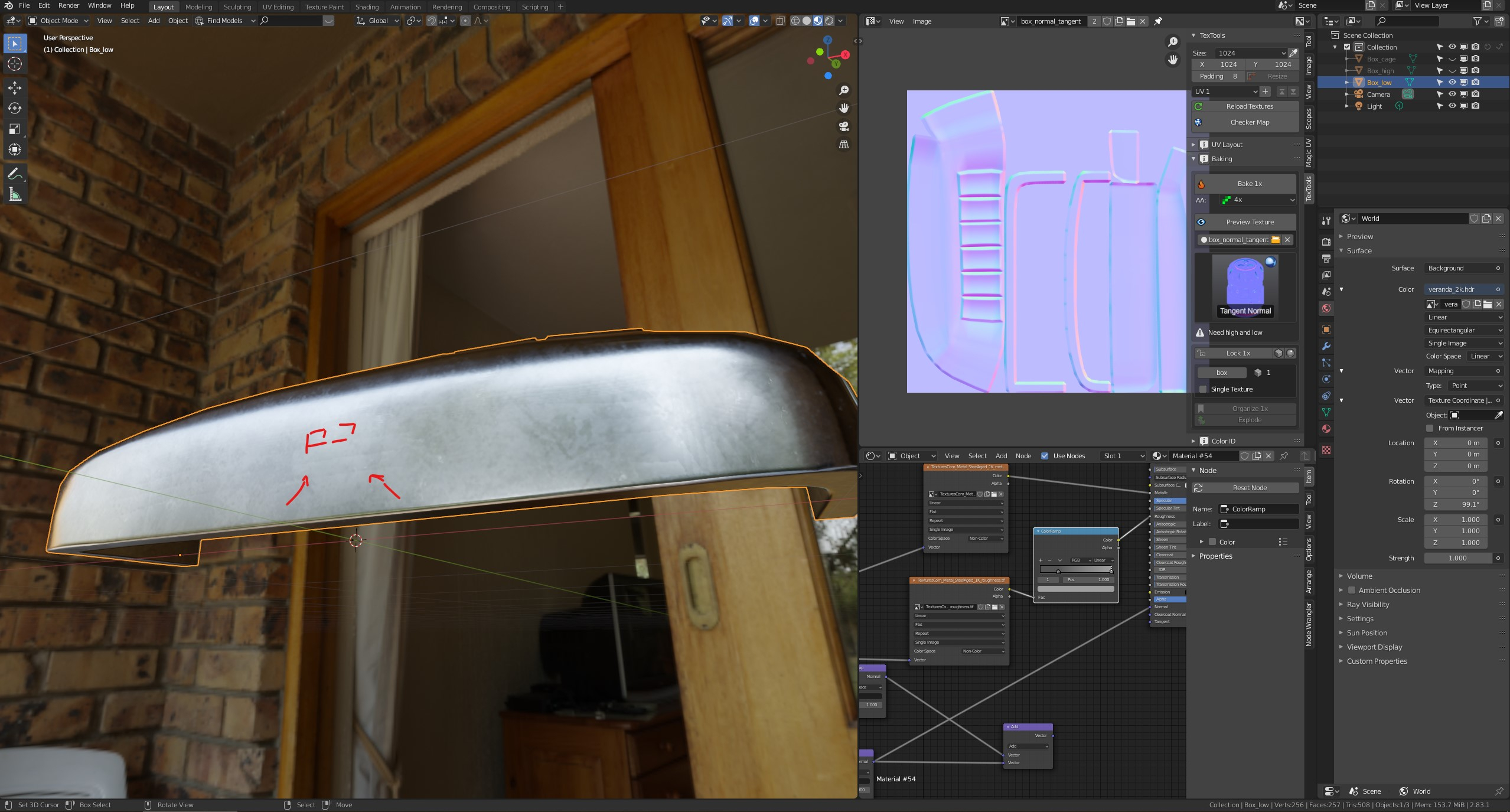Screen dimensions: 1510x812
Task: Click the viewport zoom magnifier icon
Action: pyautogui.click(x=844, y=90)
